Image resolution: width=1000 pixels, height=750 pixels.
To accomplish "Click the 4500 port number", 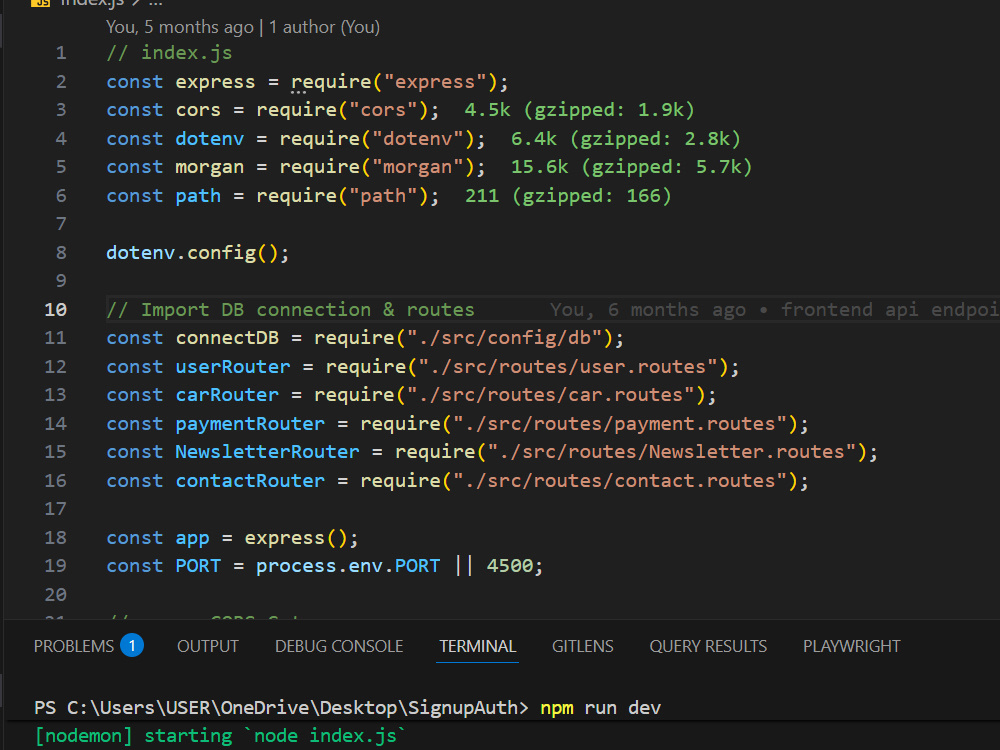I will [x=510, y=566].
